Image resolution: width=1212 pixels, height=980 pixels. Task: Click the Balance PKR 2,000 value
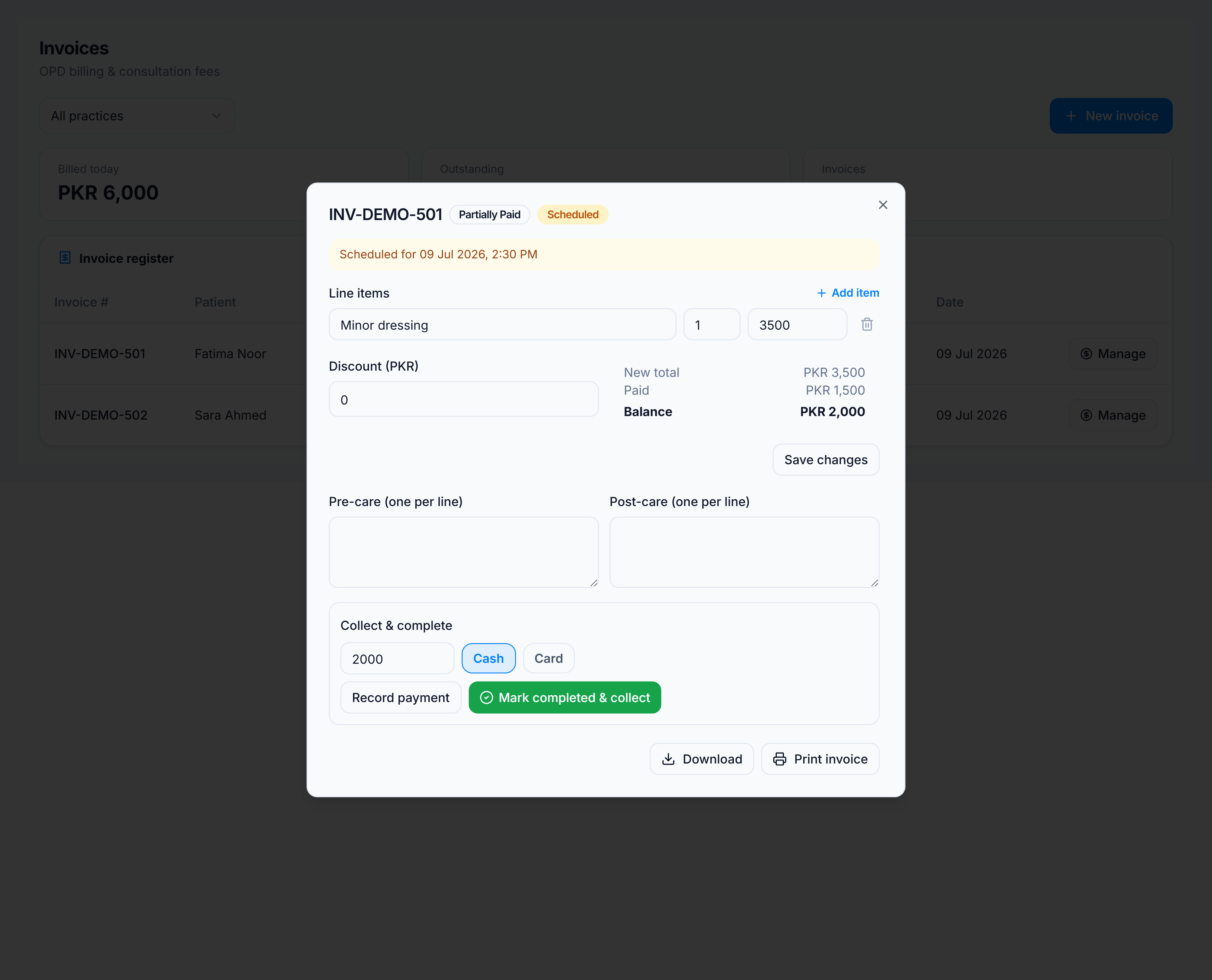coord(832,412)
